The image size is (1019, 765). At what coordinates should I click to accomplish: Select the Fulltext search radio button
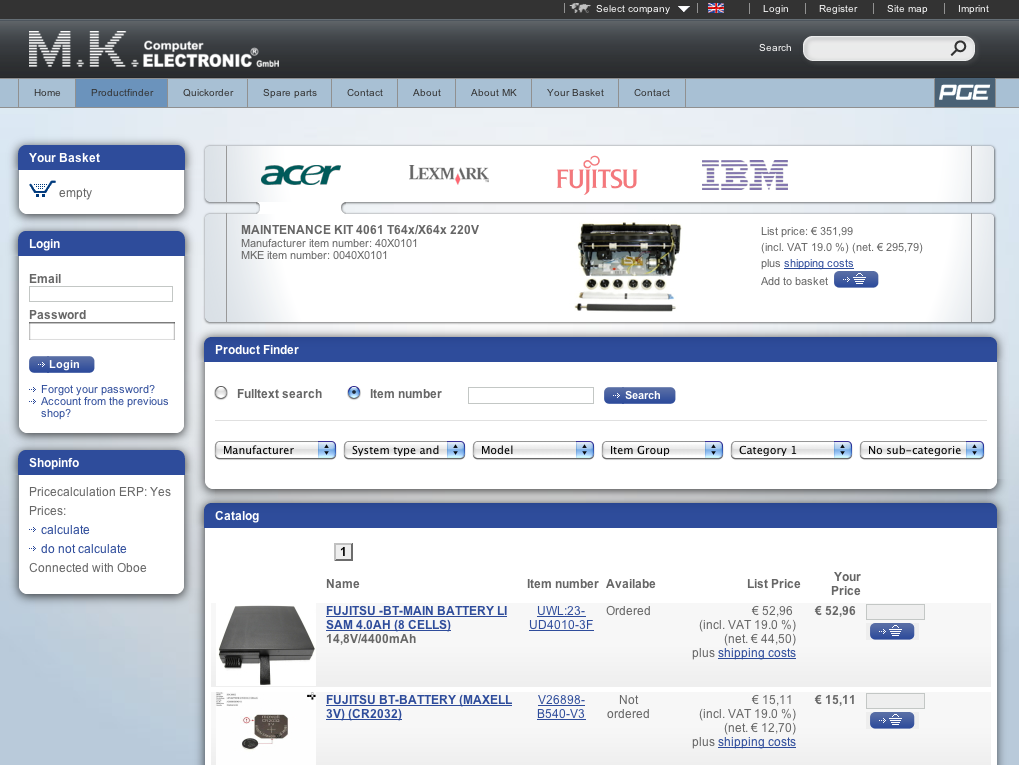[221, 392]
